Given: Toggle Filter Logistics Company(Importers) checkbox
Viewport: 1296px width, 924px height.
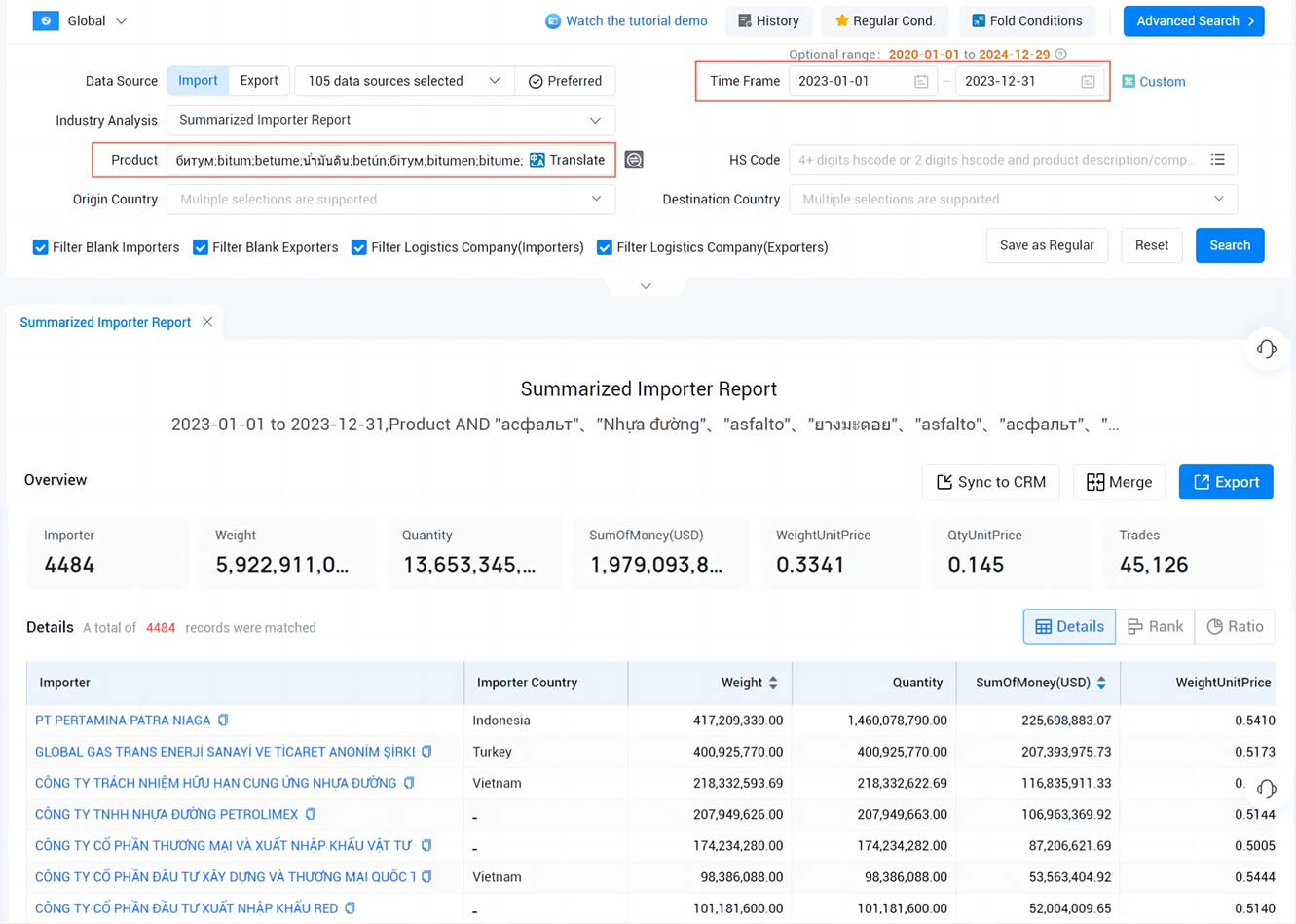Looking at the screenshot, I should (x=359, y=247).
